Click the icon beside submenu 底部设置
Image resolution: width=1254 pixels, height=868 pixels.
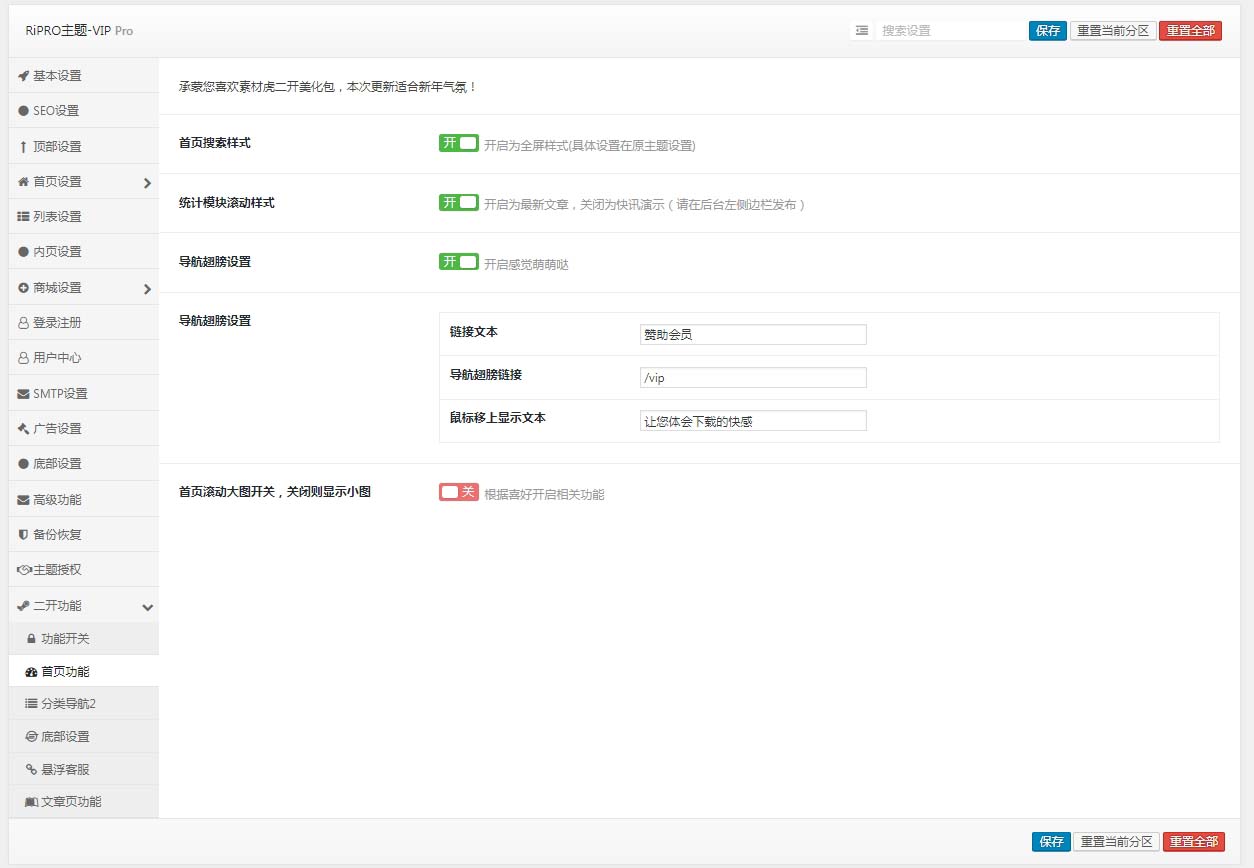[x=31, y=737]
